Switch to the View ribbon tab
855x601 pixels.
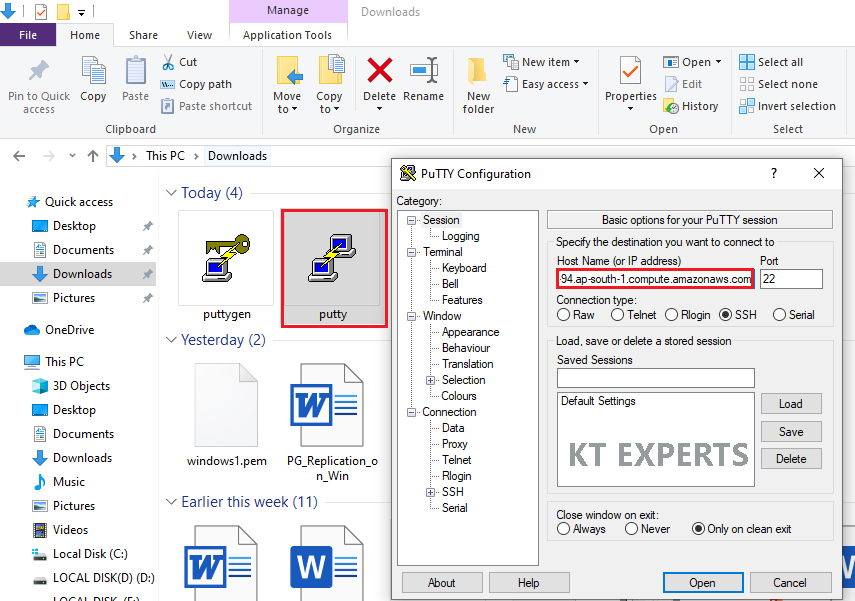[x=199, y=35]
